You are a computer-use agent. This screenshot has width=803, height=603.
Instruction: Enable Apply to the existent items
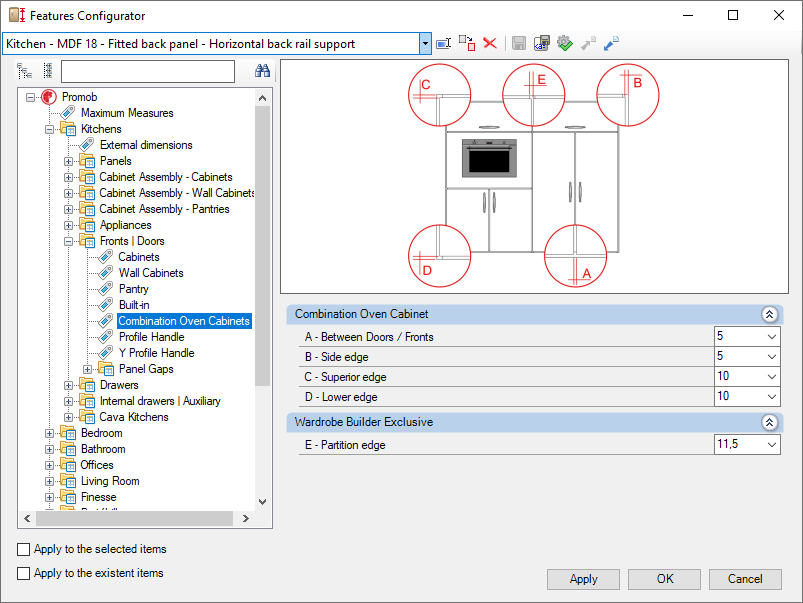tap(24, 573)
